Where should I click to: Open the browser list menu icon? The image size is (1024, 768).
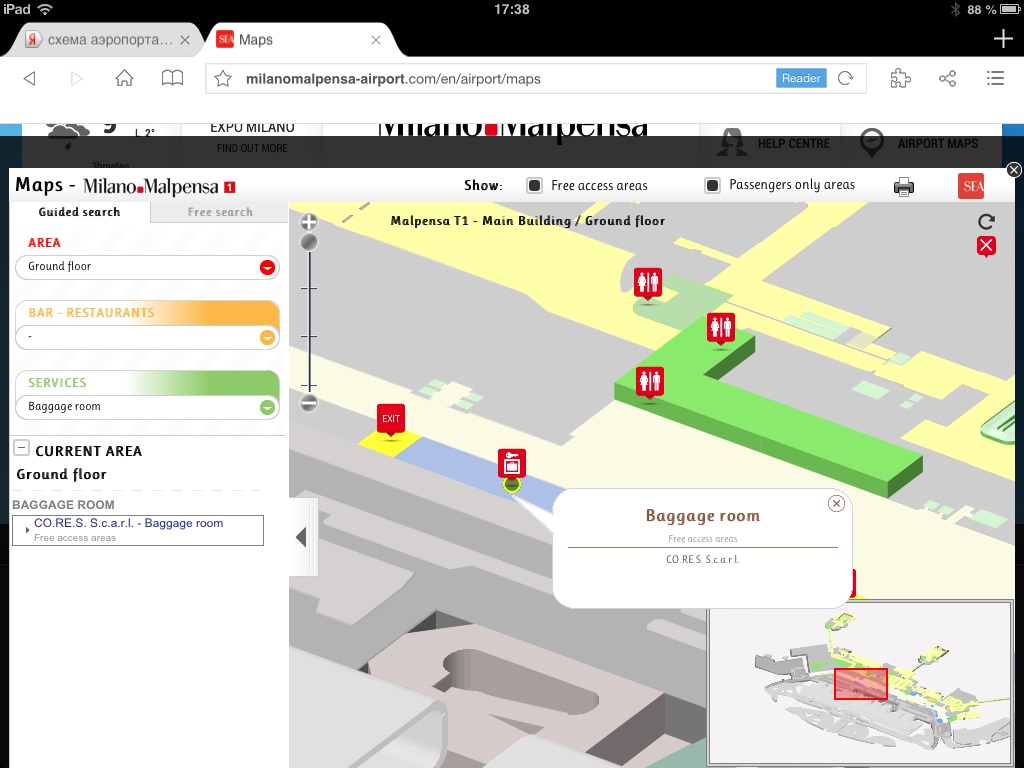(995, 78)
